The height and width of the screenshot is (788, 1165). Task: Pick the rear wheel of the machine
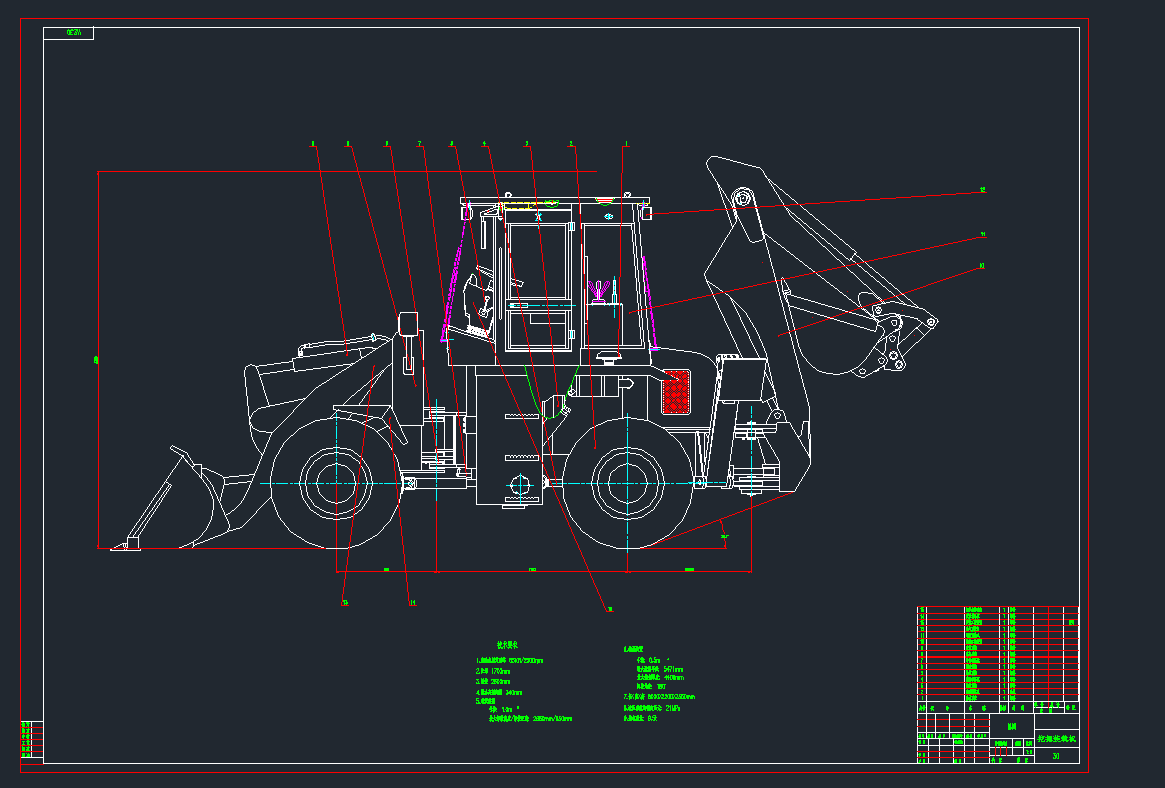(626, 483)
